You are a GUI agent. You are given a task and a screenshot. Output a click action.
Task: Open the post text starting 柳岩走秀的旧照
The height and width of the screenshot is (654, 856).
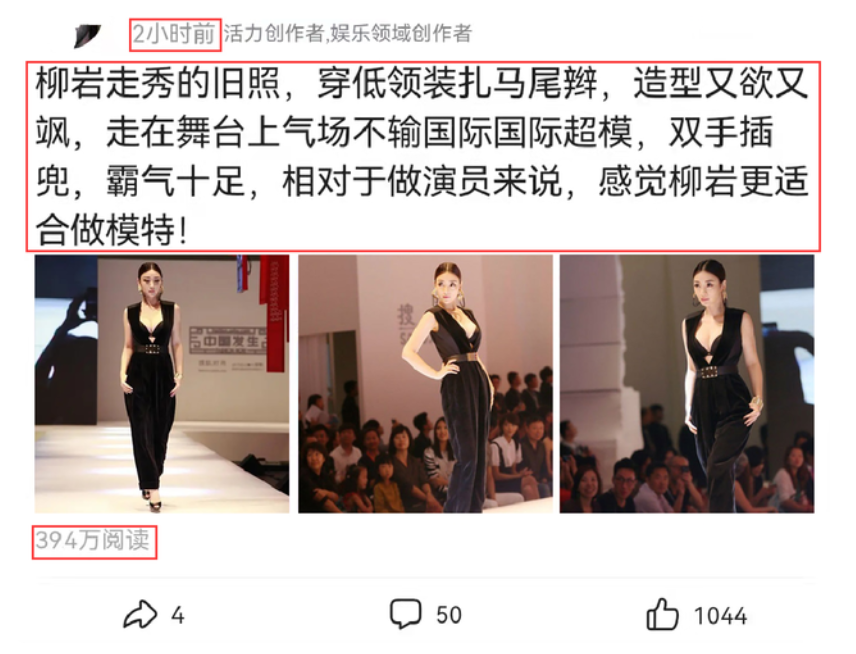coord(423,156)
